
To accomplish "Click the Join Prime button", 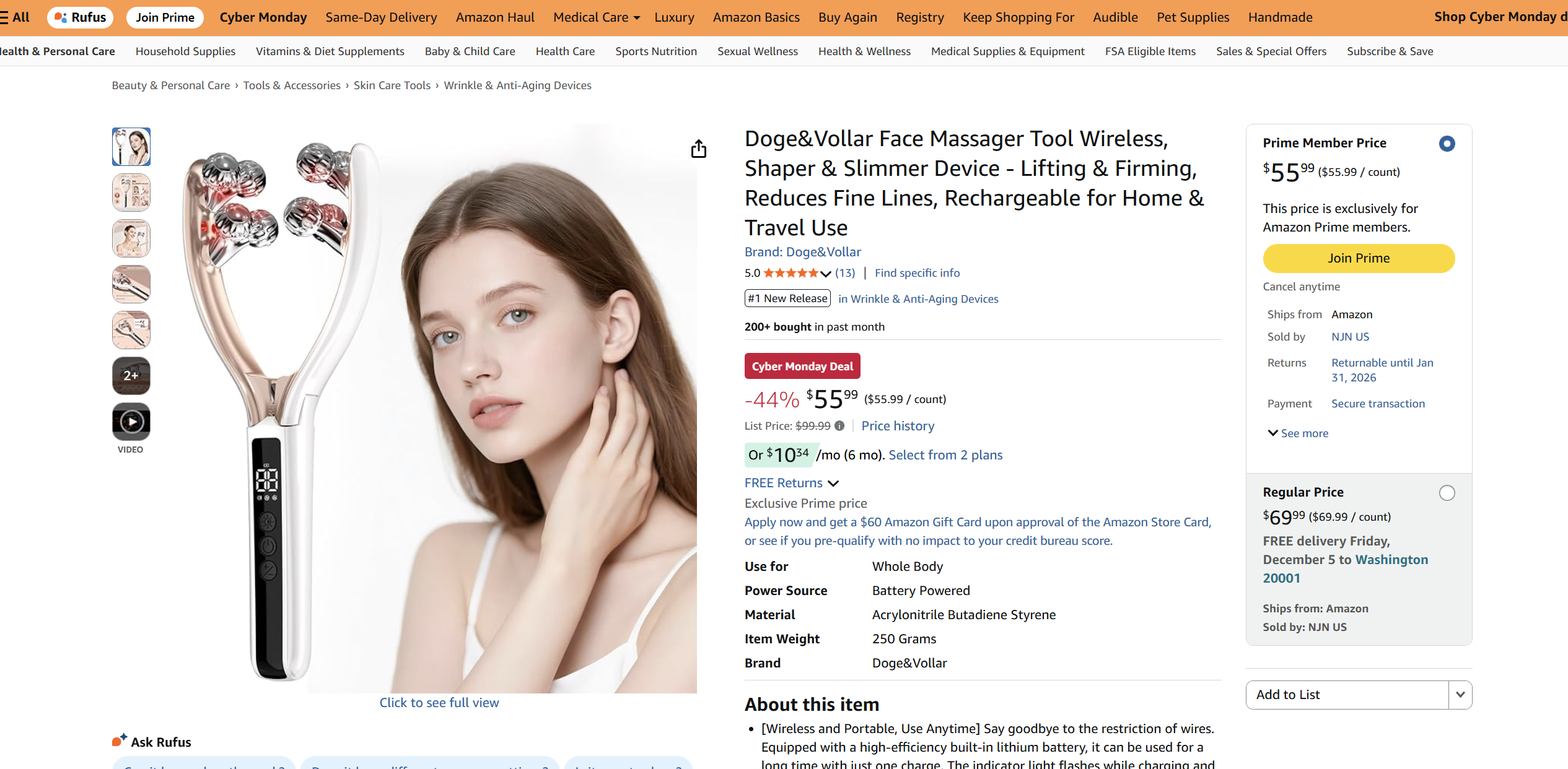I will 1358,258.
